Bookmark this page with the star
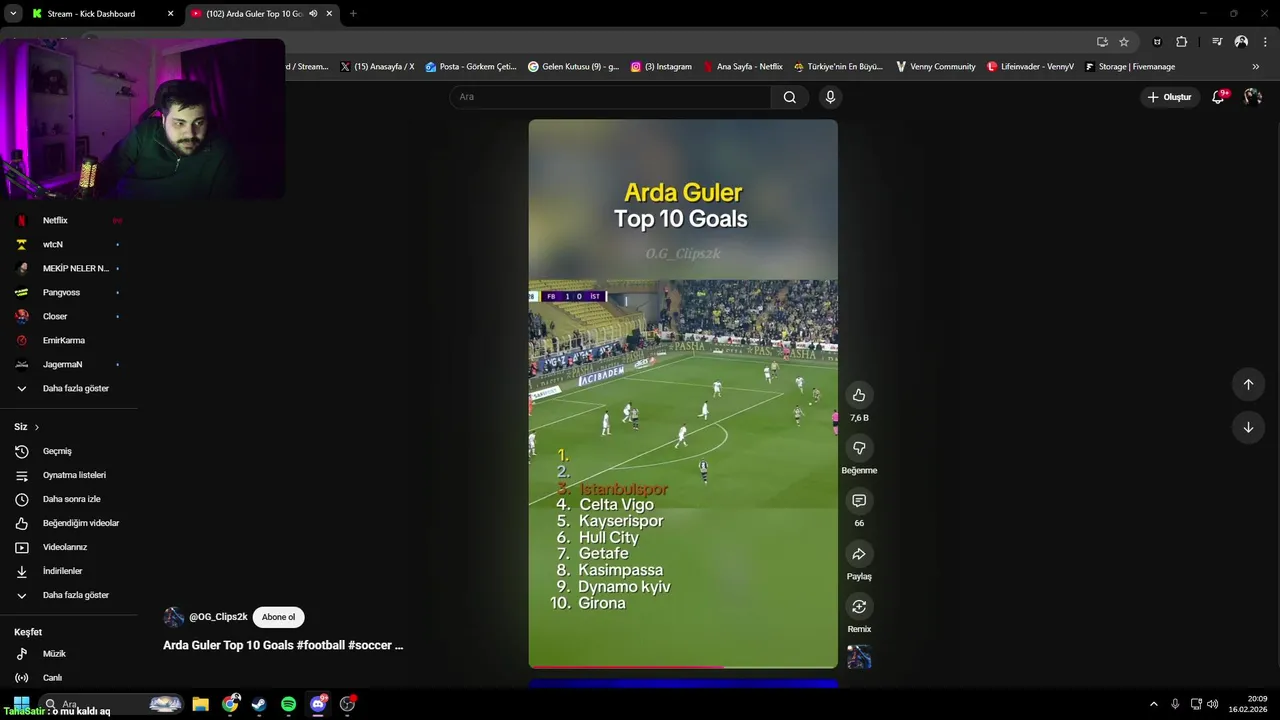The height and width of the screenshot is (720, 1280). [x=1124, y=42]
